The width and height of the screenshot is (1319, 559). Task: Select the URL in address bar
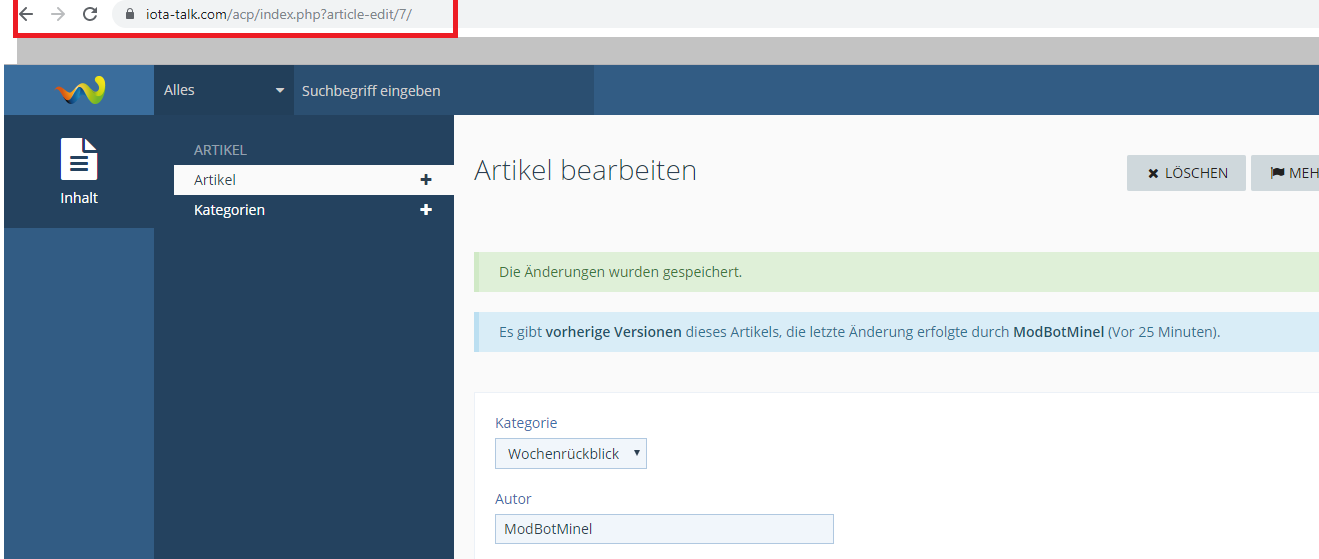coord(278,15)
